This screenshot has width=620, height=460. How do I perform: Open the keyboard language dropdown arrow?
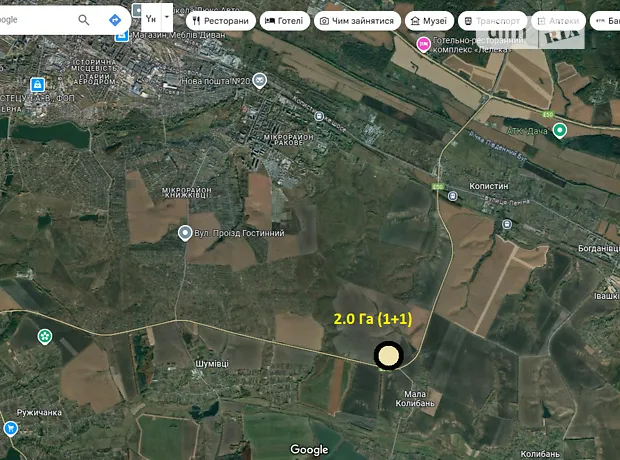coord(167,17)
